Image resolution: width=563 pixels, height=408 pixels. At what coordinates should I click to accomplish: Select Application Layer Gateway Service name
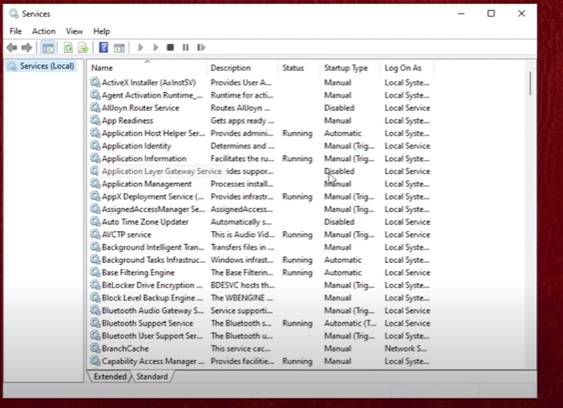162,171
